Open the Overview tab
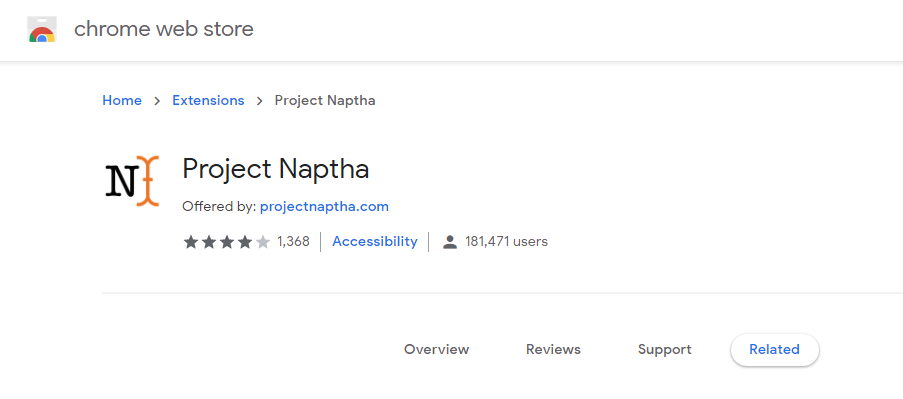The width and height of the screenshot is (903, 399). (x=437, y=349)
